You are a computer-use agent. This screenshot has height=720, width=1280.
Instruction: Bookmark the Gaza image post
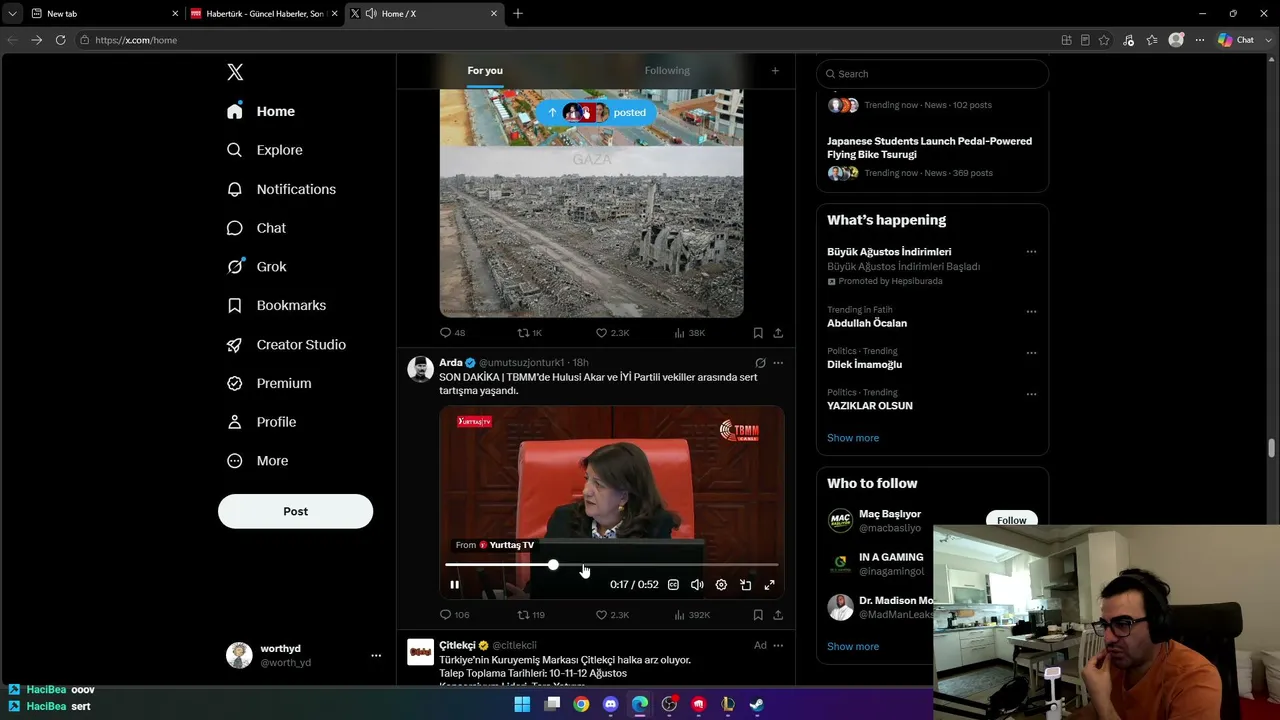click(x=758, y=333)
